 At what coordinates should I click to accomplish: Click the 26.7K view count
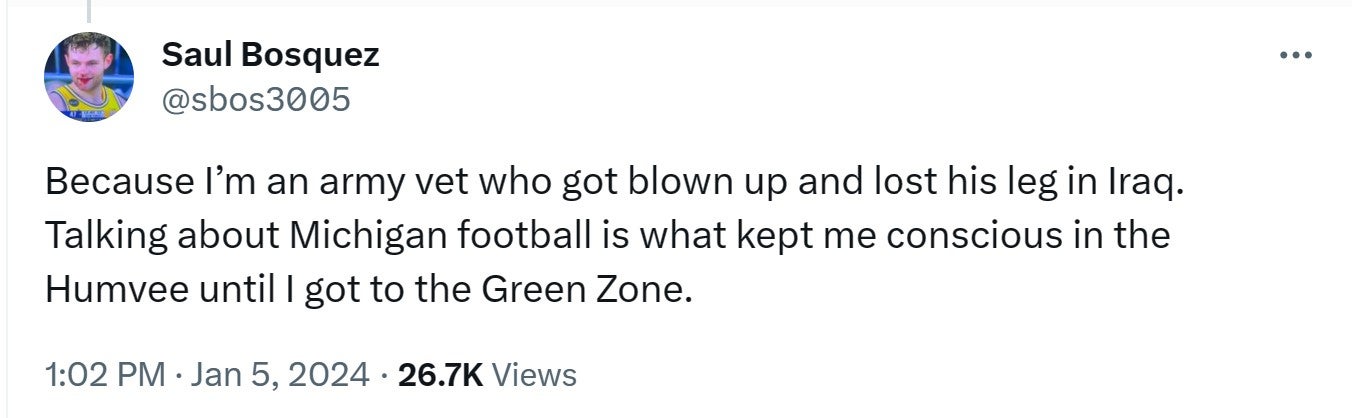pyautogui.click(x=440, y=375)
